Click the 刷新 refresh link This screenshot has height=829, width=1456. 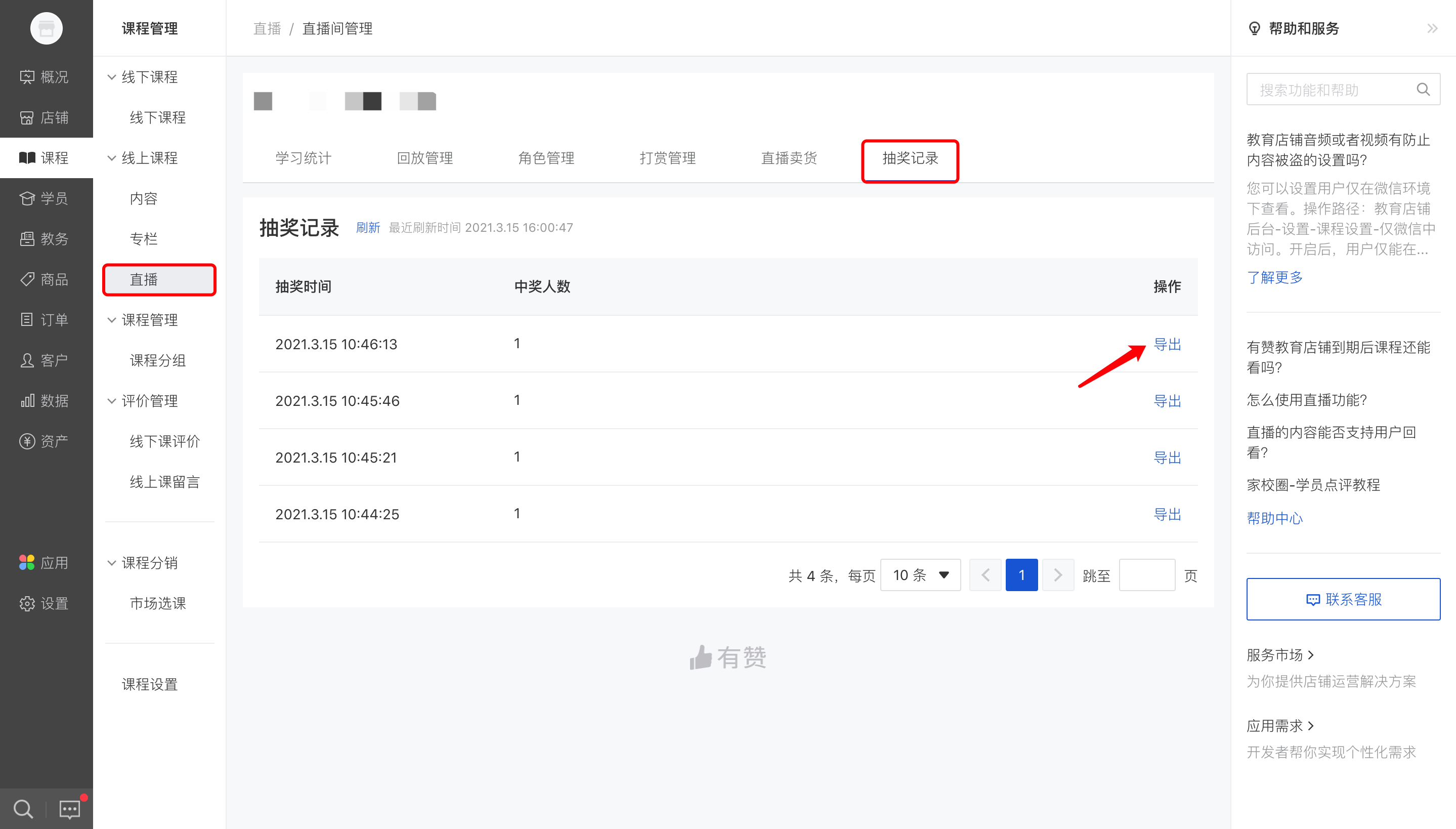[368, 227]
